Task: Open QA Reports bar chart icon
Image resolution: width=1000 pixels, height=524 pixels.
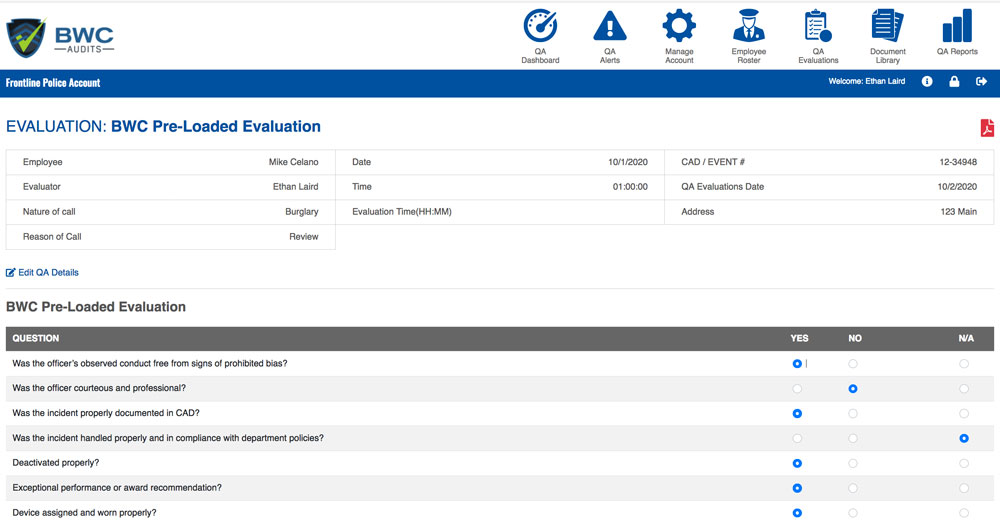Action: 957,26
